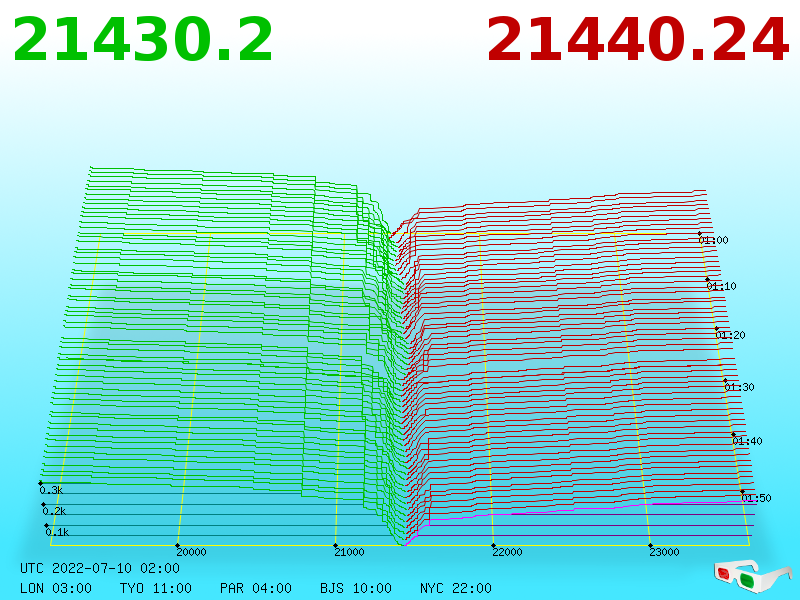Viewport: 800px width, 600px height.
Task: Click the 0.1k volume axis label
Action: [x=57, y=532]
